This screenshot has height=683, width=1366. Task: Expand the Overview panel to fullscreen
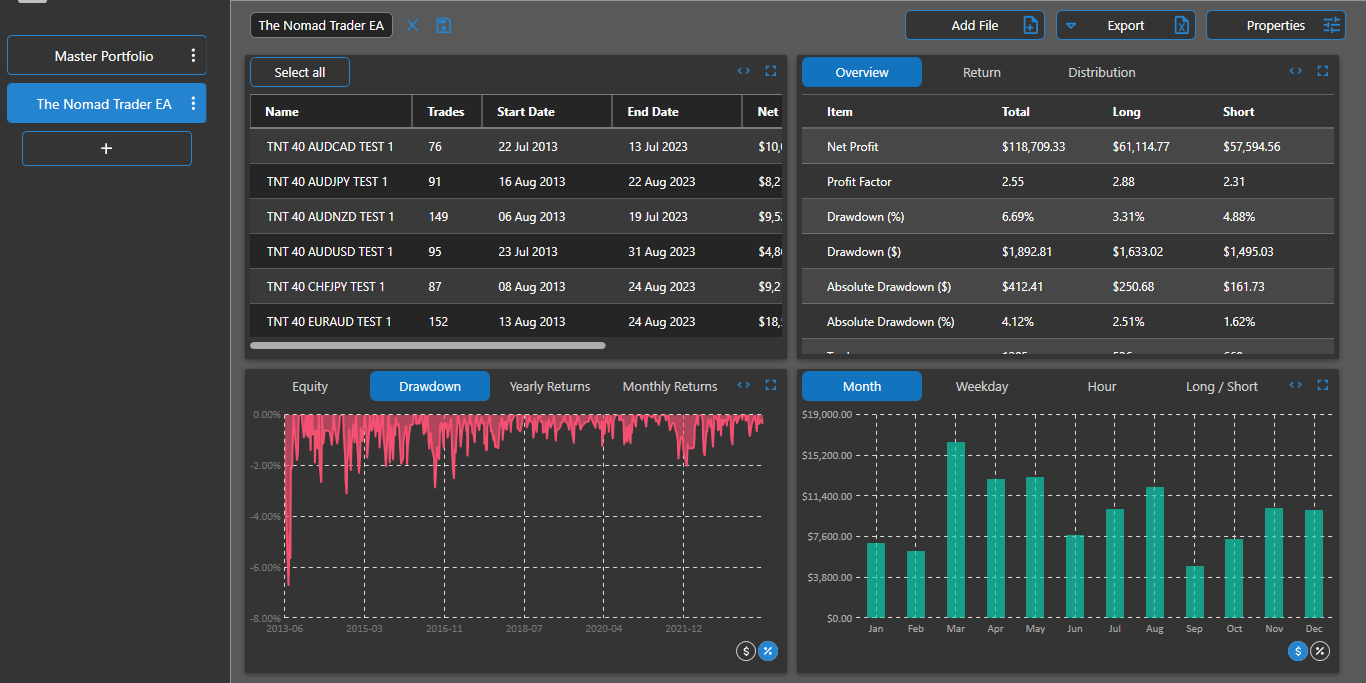1322,71
